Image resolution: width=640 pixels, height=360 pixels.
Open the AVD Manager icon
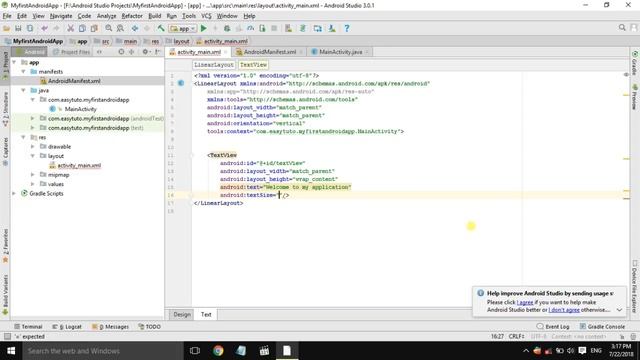point(288,29)
